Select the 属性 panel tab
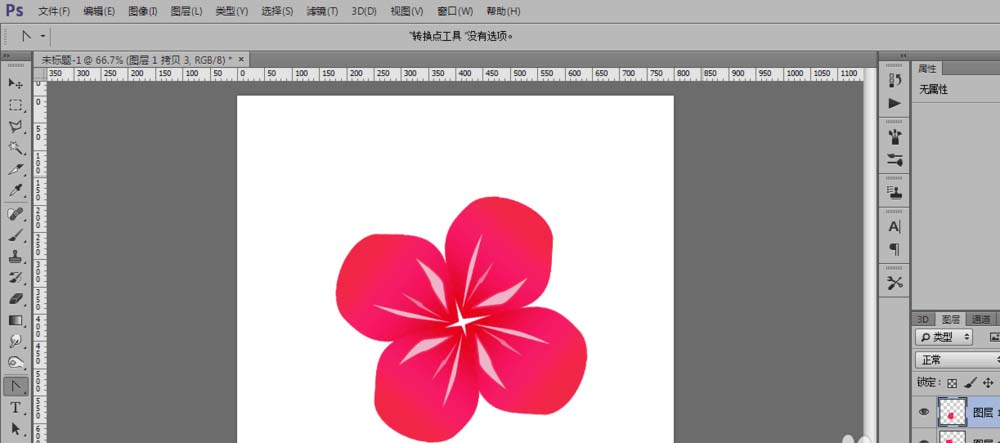1000x443 pixels. [x=927, y=69]
